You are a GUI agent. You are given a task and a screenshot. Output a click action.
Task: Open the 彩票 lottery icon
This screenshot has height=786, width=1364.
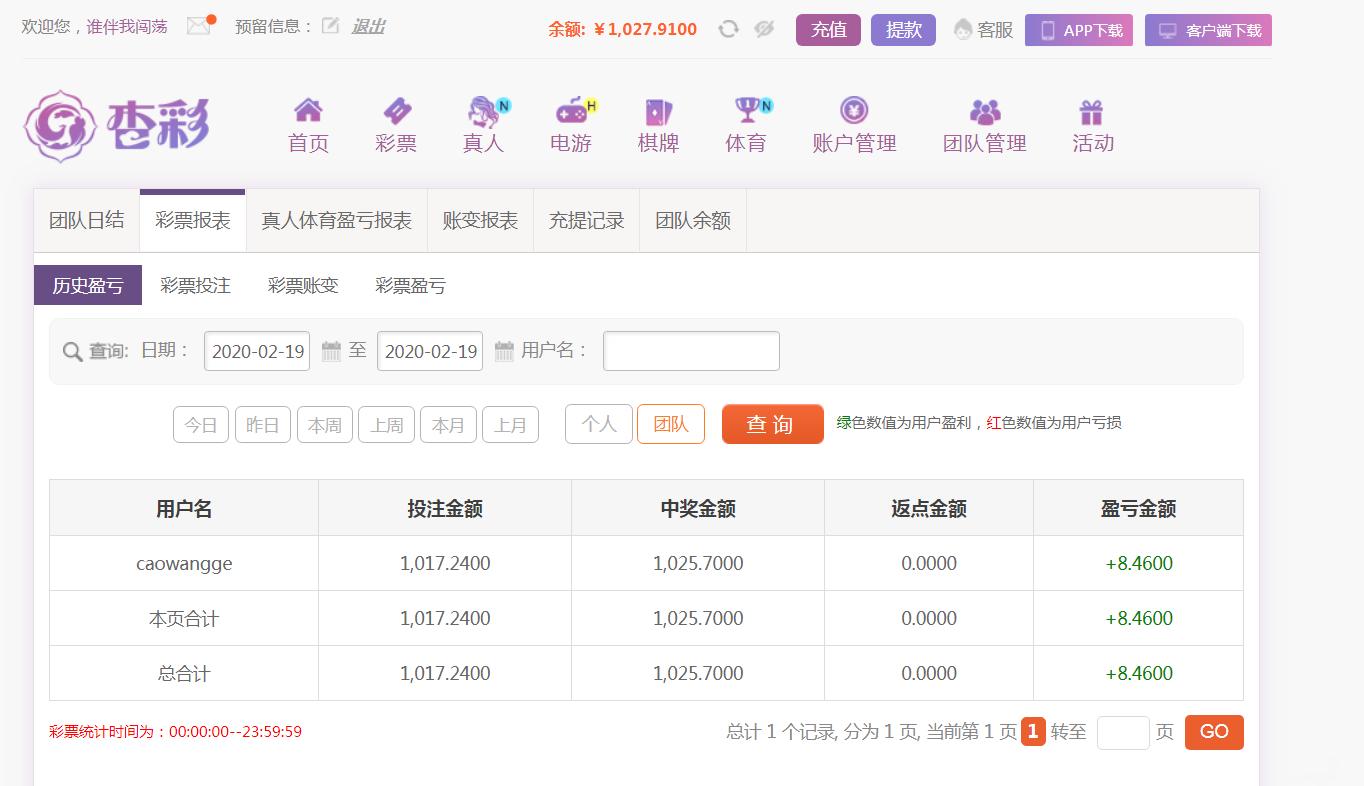pos(396,111)
